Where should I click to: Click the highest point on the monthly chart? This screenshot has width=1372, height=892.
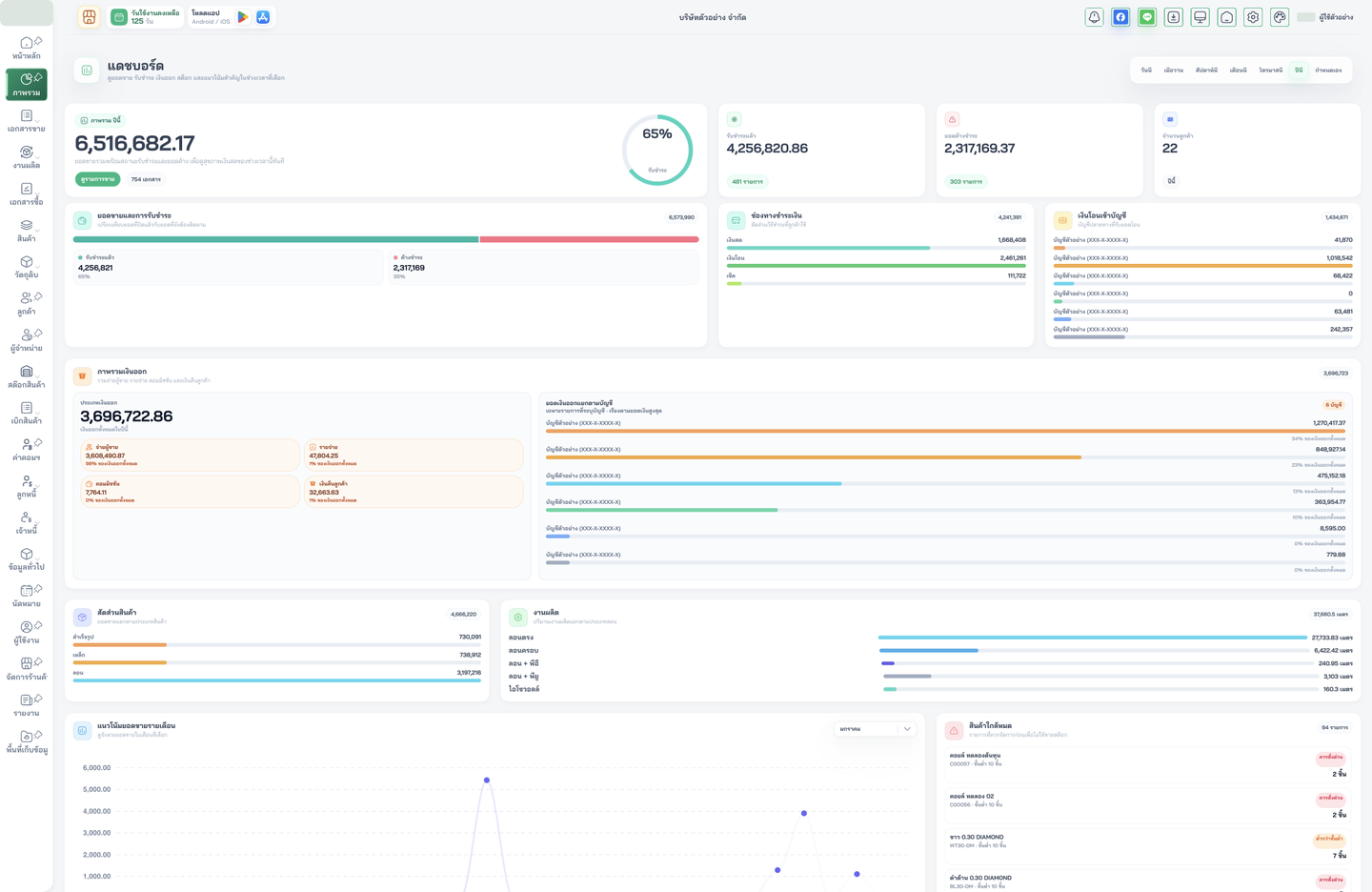[487, 780]
